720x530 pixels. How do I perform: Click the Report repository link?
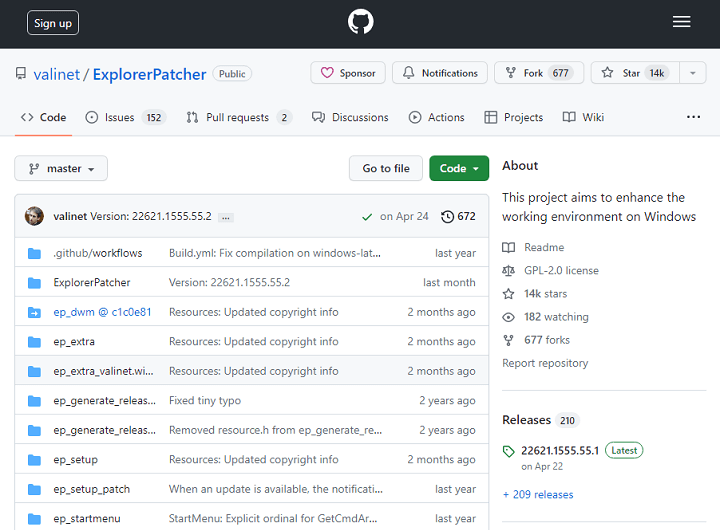(545, 363)
